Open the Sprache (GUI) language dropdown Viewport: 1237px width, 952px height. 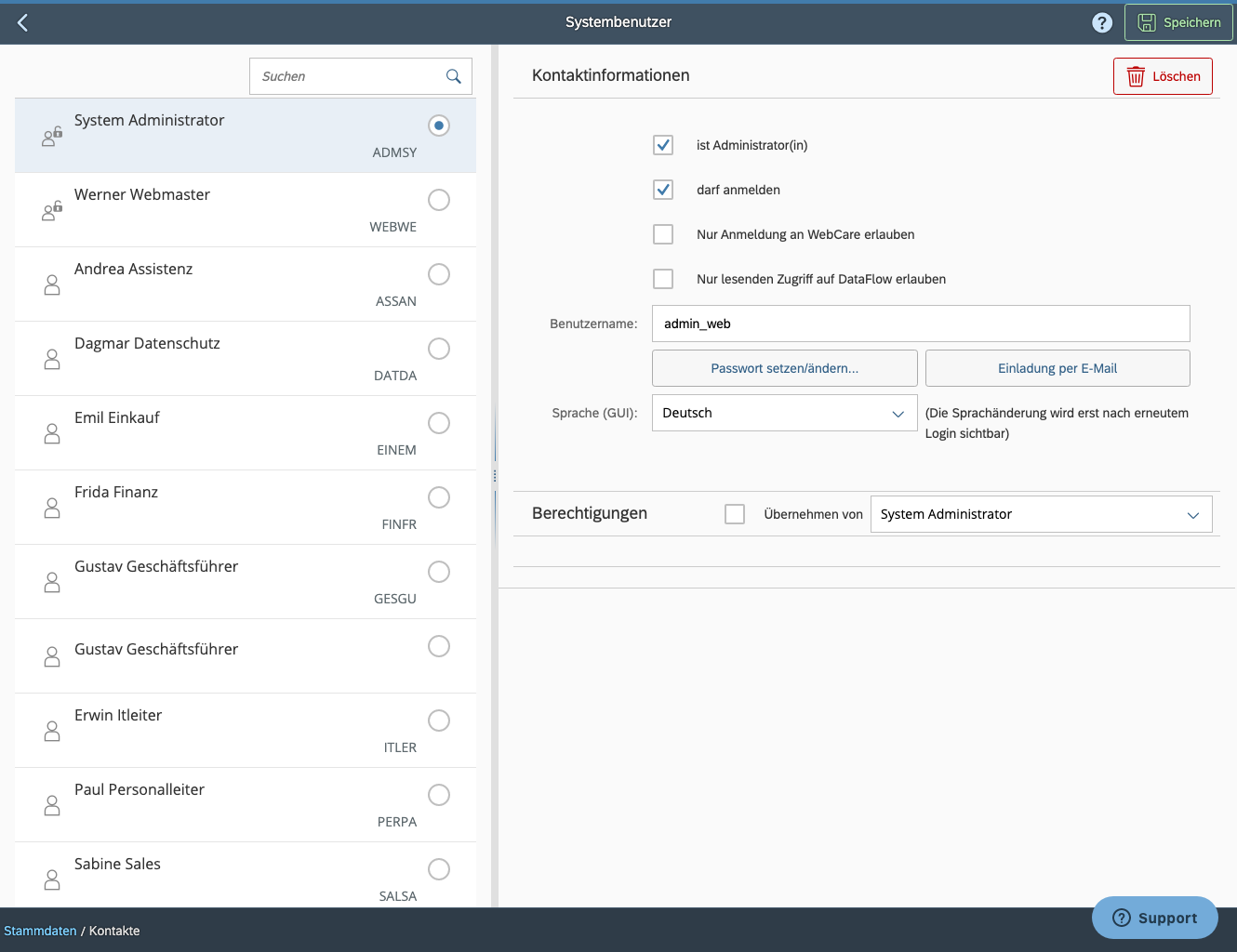coord(898,413)
